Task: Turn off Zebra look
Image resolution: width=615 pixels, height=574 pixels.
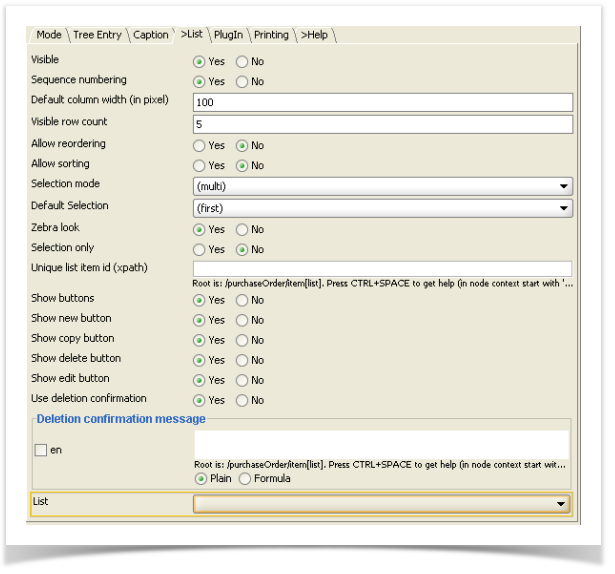Action: point(242,230)
